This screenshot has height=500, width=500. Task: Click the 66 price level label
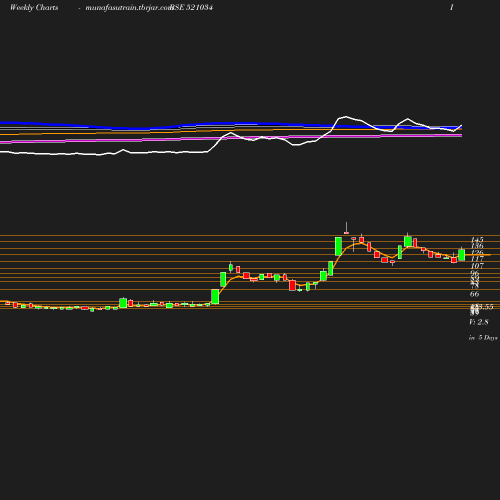click(x=474, y=294)
